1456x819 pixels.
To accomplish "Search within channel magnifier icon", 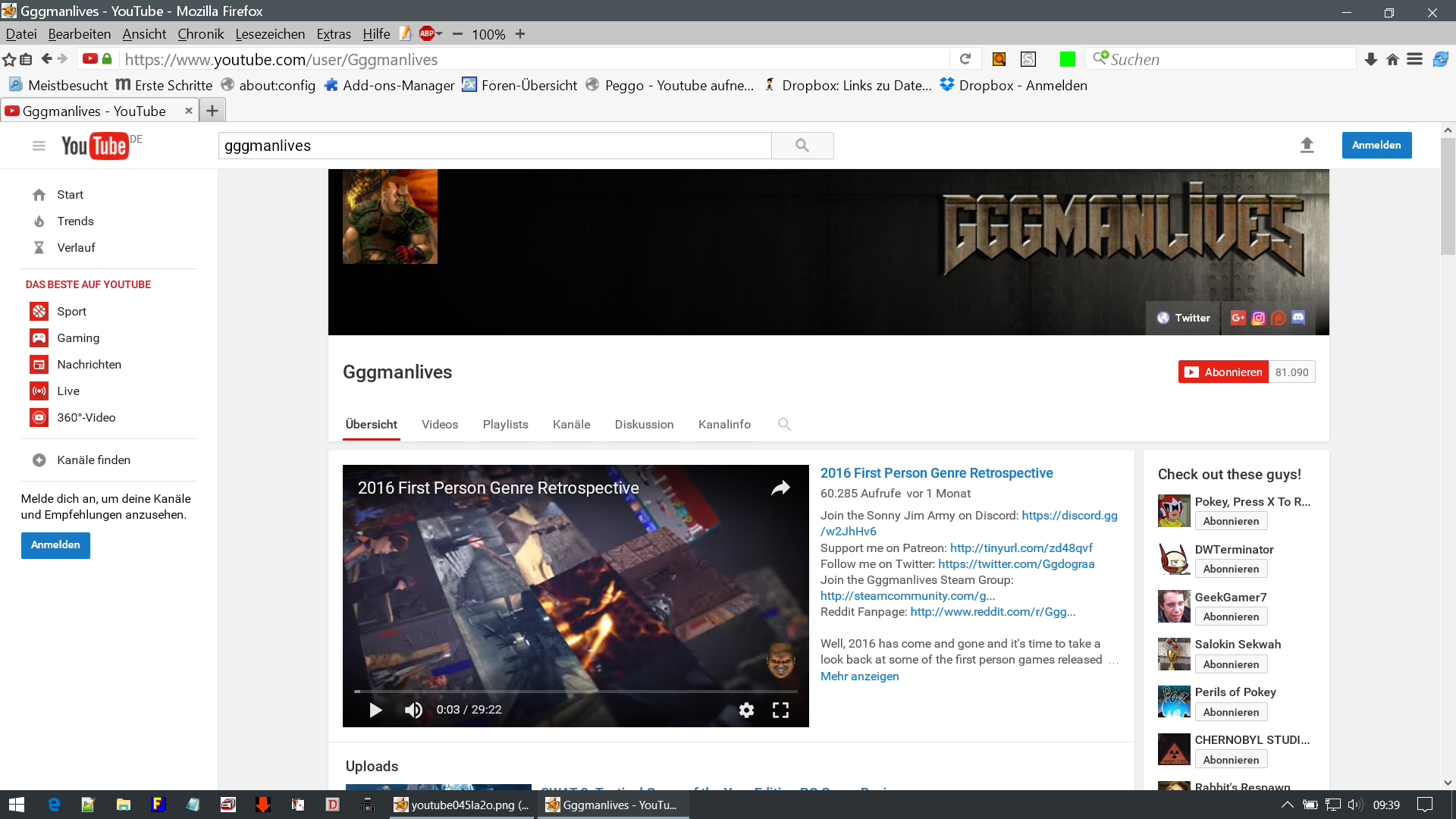I will [x=784, y=424].
